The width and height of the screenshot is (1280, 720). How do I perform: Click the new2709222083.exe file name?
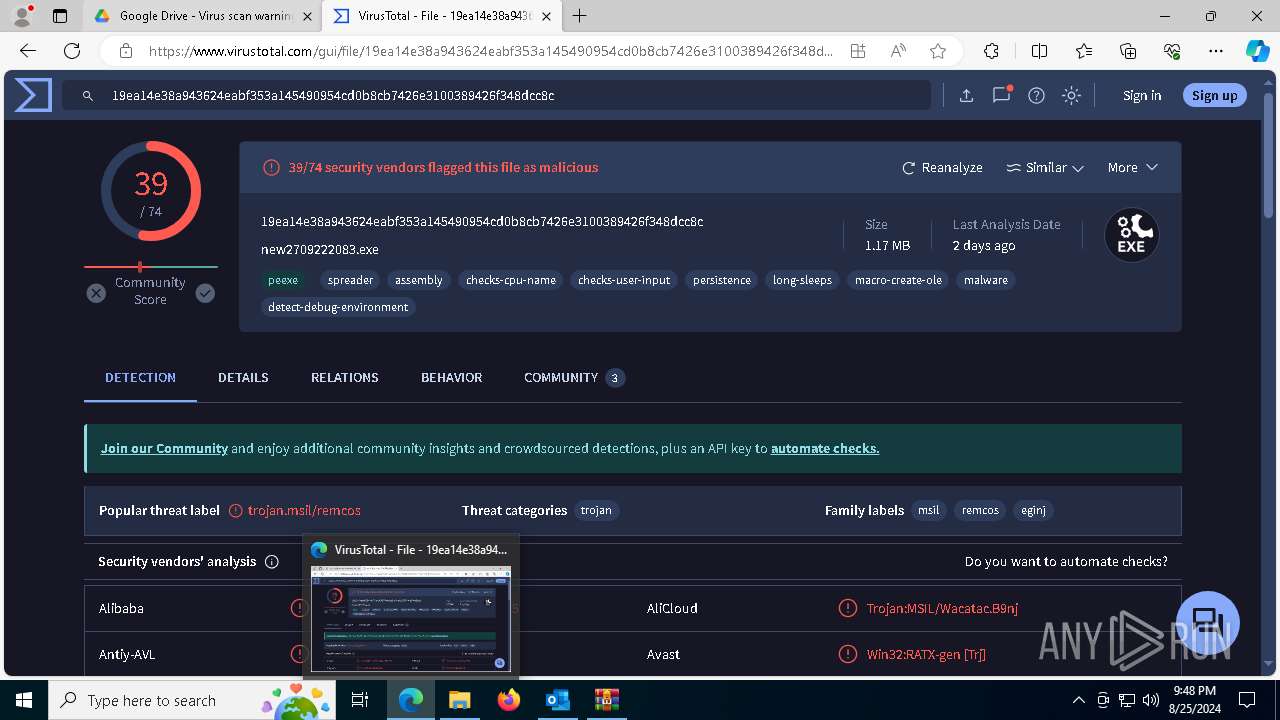point(320,249)
